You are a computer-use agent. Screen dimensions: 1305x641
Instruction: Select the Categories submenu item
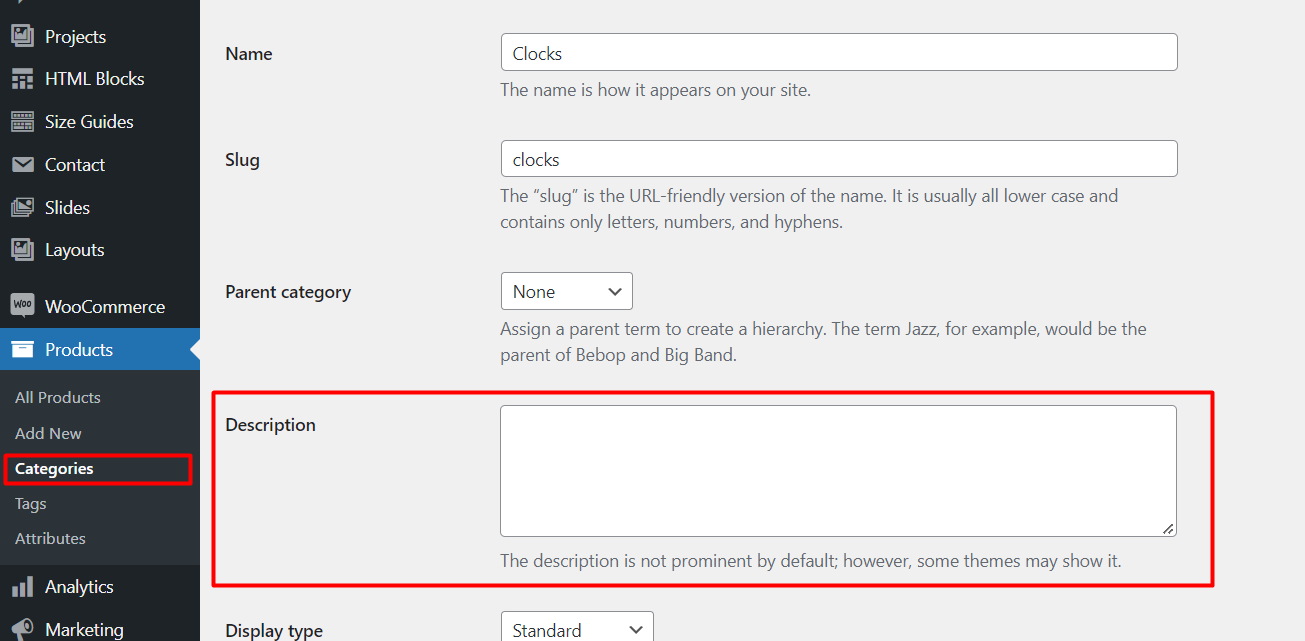tap(54, 468)
